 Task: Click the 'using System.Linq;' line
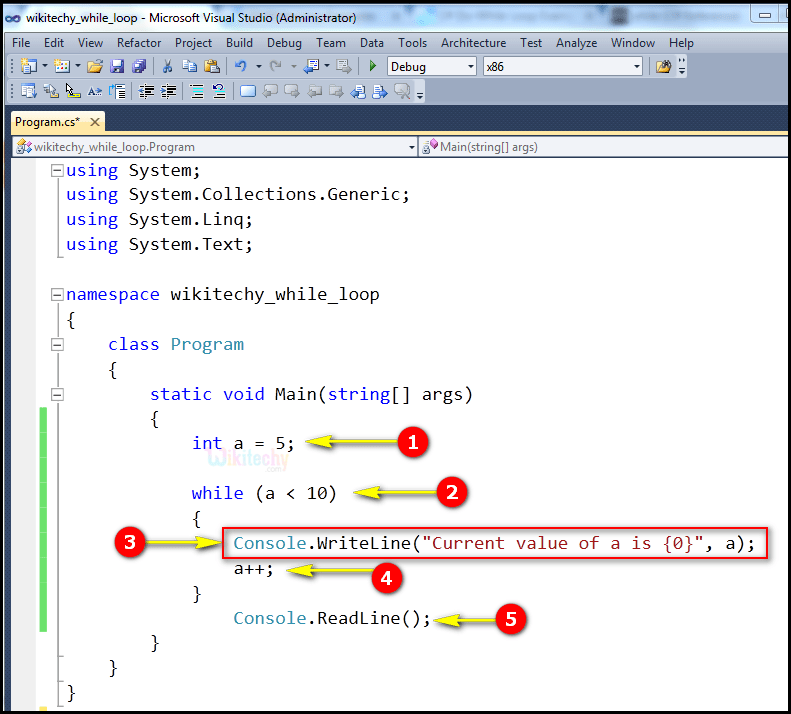pyautogui.click(x=159, y=219)
